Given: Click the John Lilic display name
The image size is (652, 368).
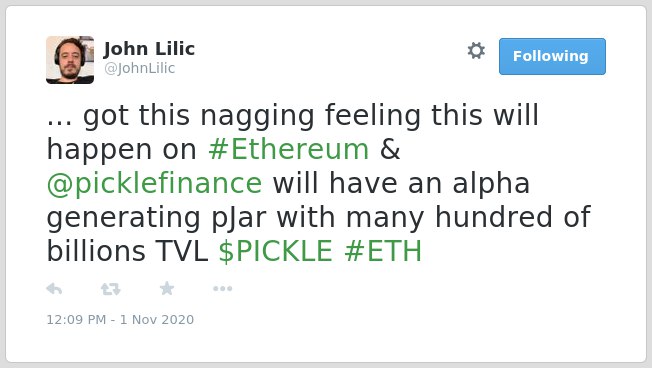Looking at the screenshot, I should pyautogui.click(x=149, y=49).
